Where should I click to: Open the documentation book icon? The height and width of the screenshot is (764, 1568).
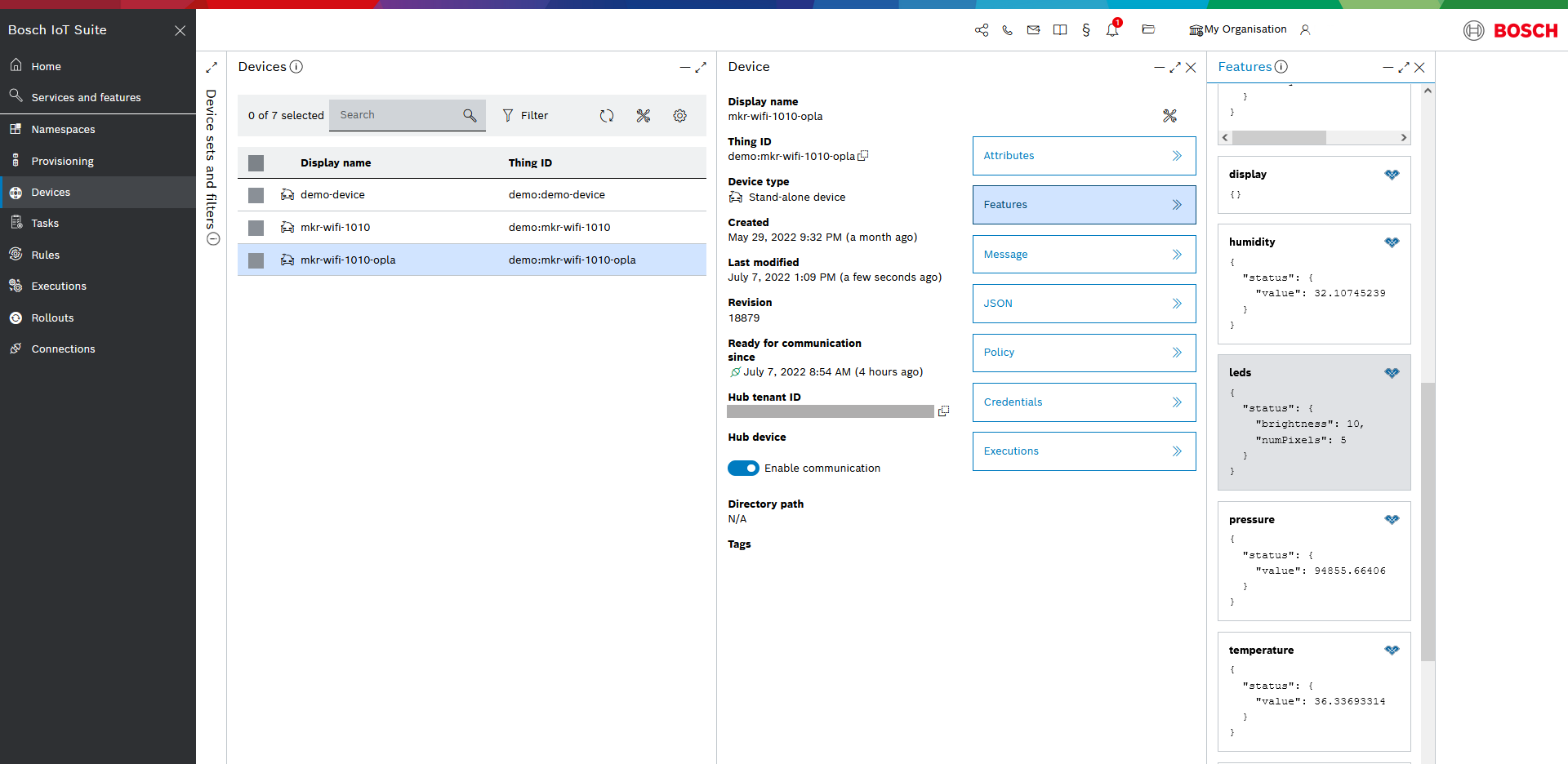point(1060,30)
